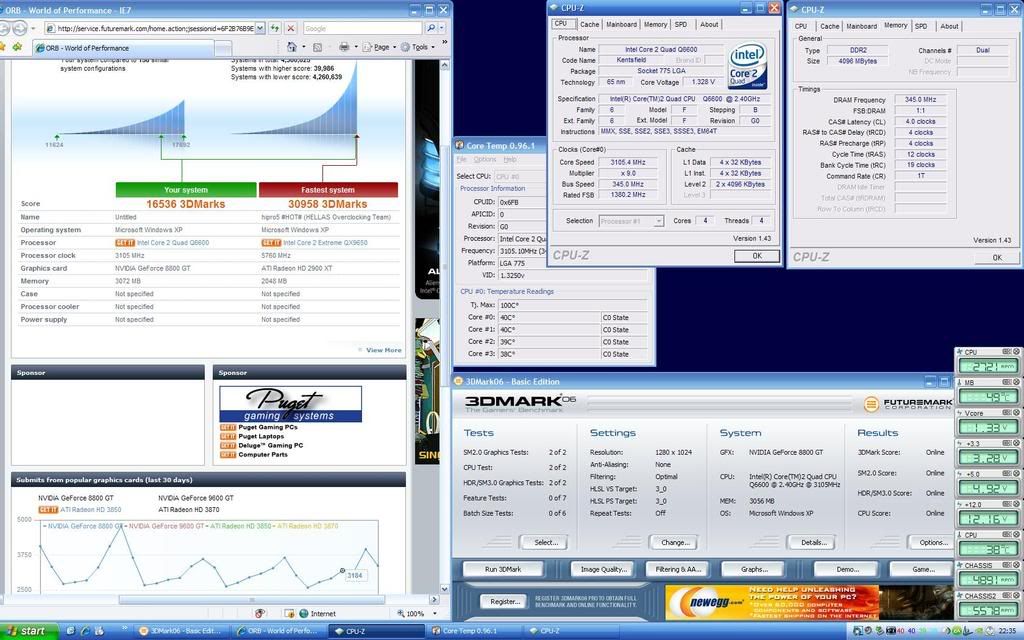Click the Select button under Tests
The height and width of the screenshot is (640, 1024).
[x=545, y=542]
